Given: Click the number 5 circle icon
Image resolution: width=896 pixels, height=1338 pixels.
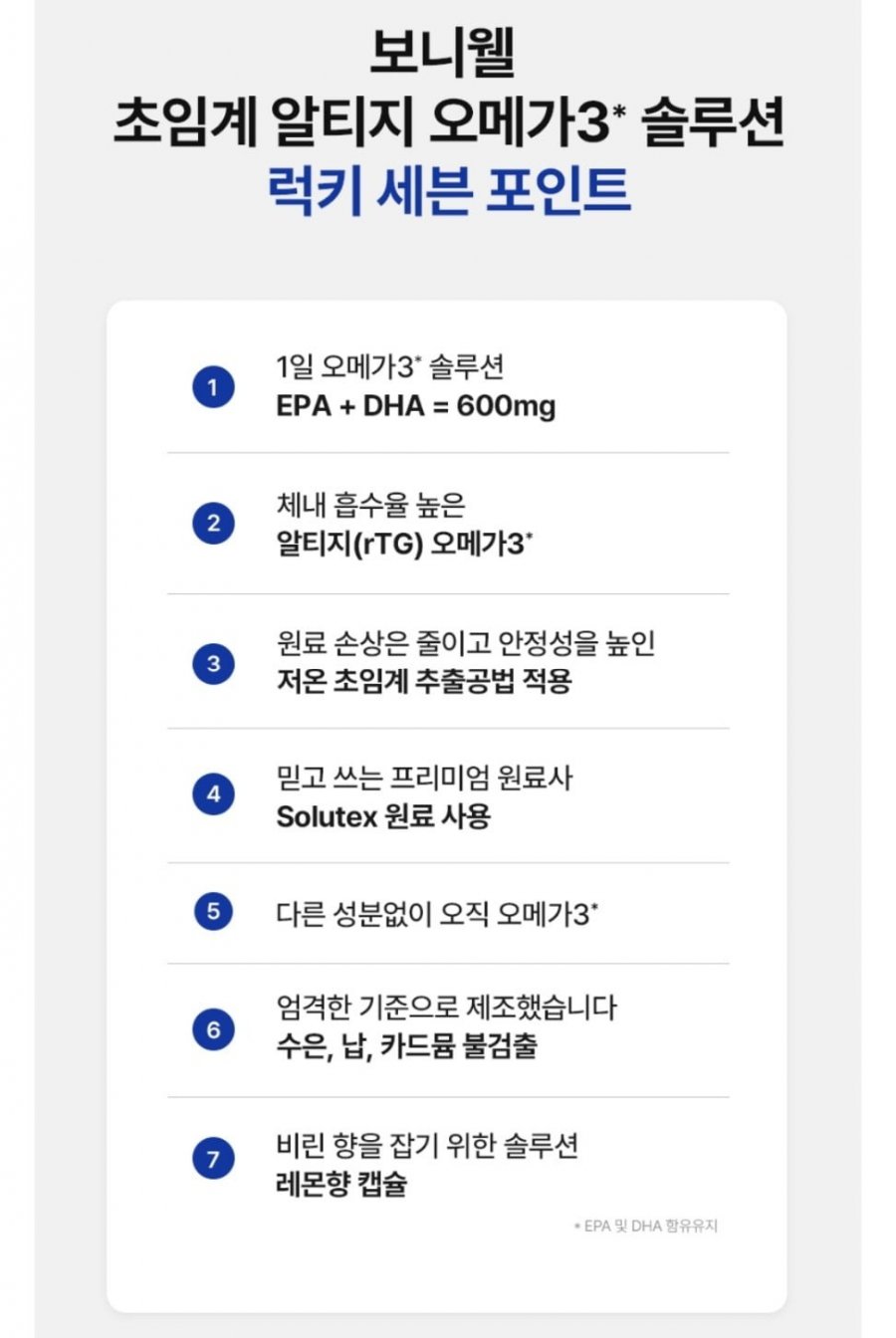Looking at the screenshot, I should tap(213, 912).
